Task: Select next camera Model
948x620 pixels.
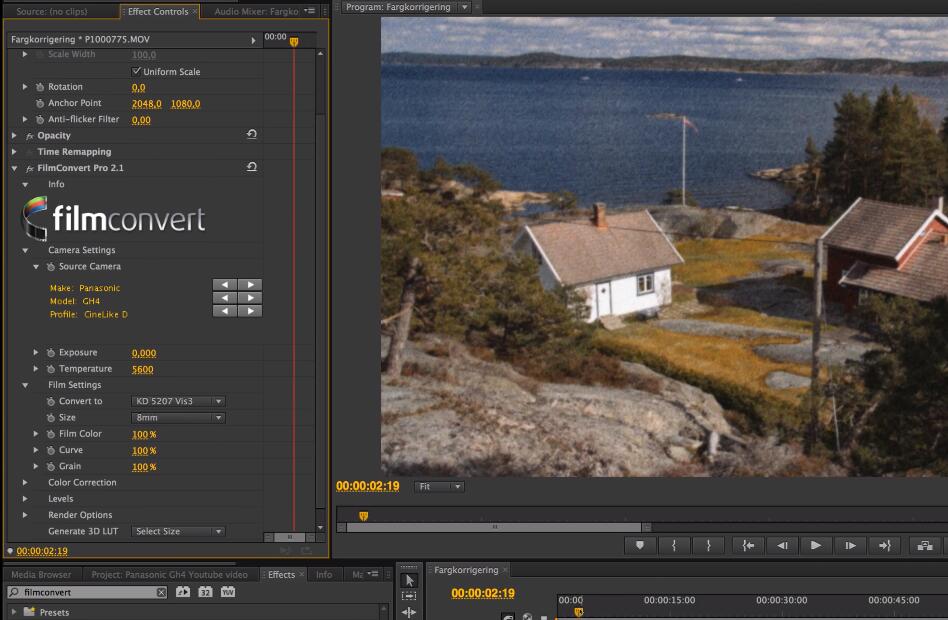Action: [250, 298]
